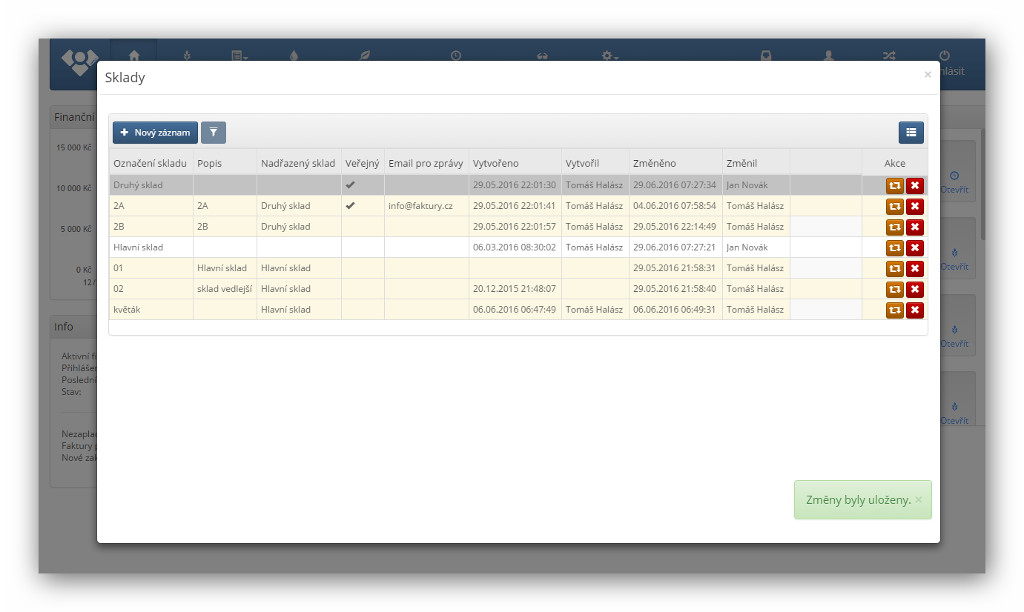Screen dimensions: 1024x612
Task: Click the column list icon button
Action: [910, 132]
